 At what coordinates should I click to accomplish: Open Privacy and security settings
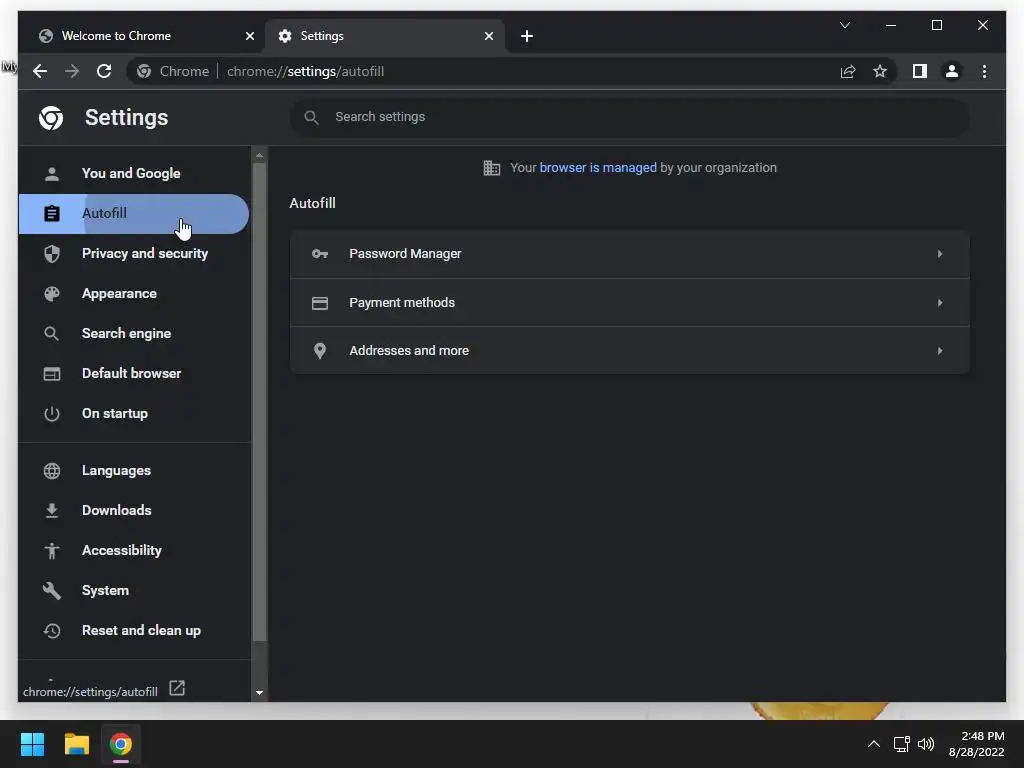[x=133, y=253]
